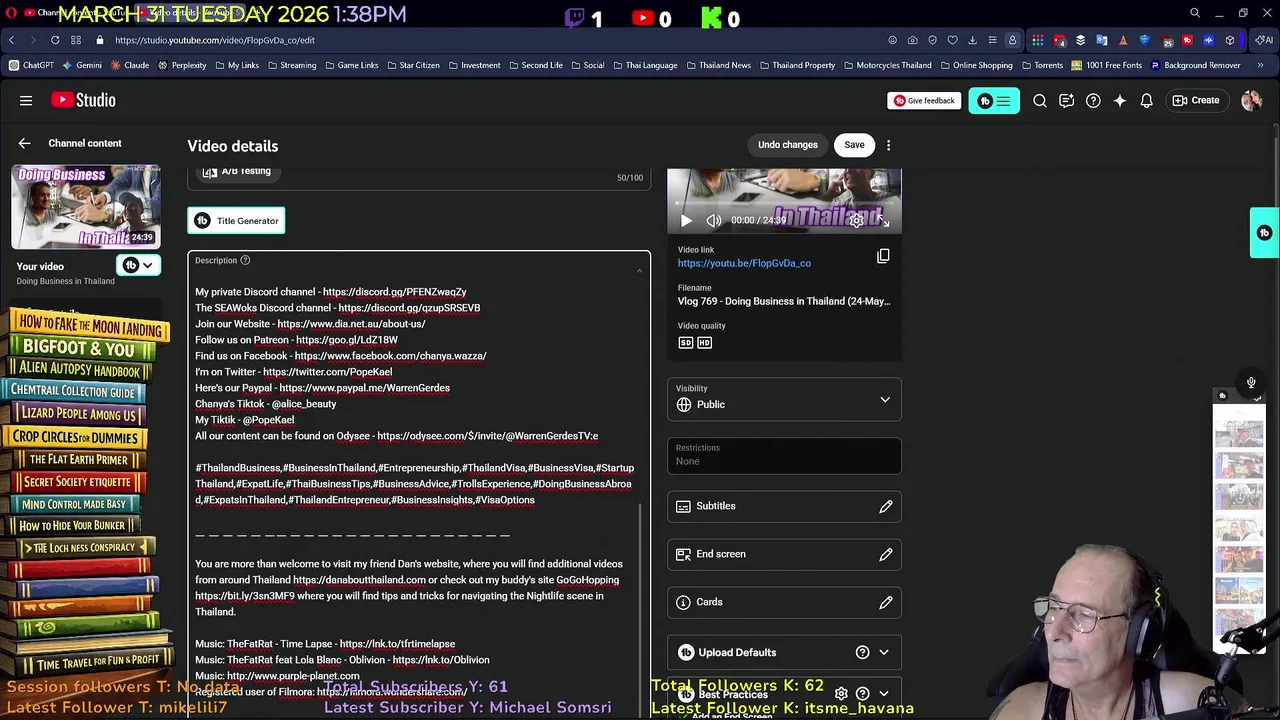The height and width of the screenshot is (720, 1280).
Task: Open the Studio comments feedback icon
Action: (1066, 100)
